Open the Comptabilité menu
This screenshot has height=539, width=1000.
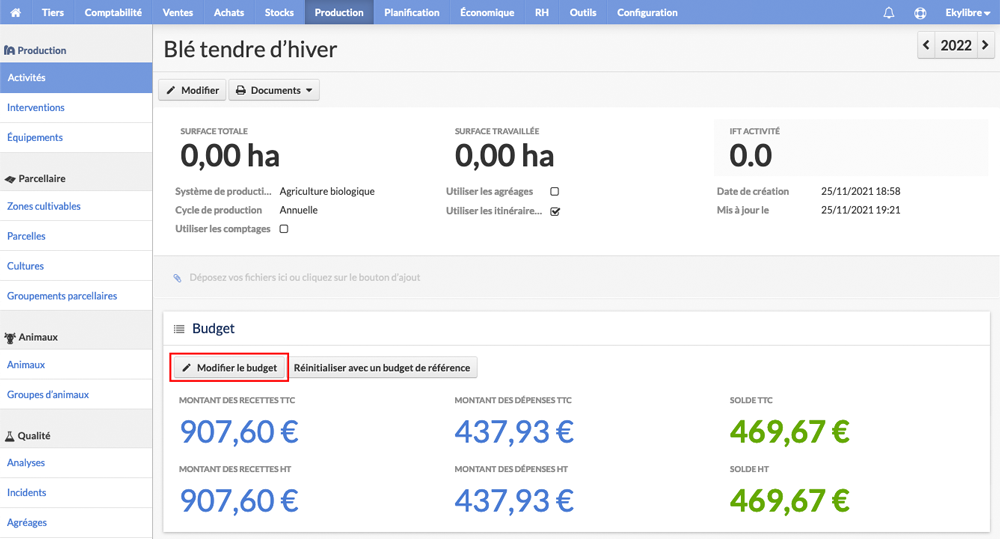point(113,12)
